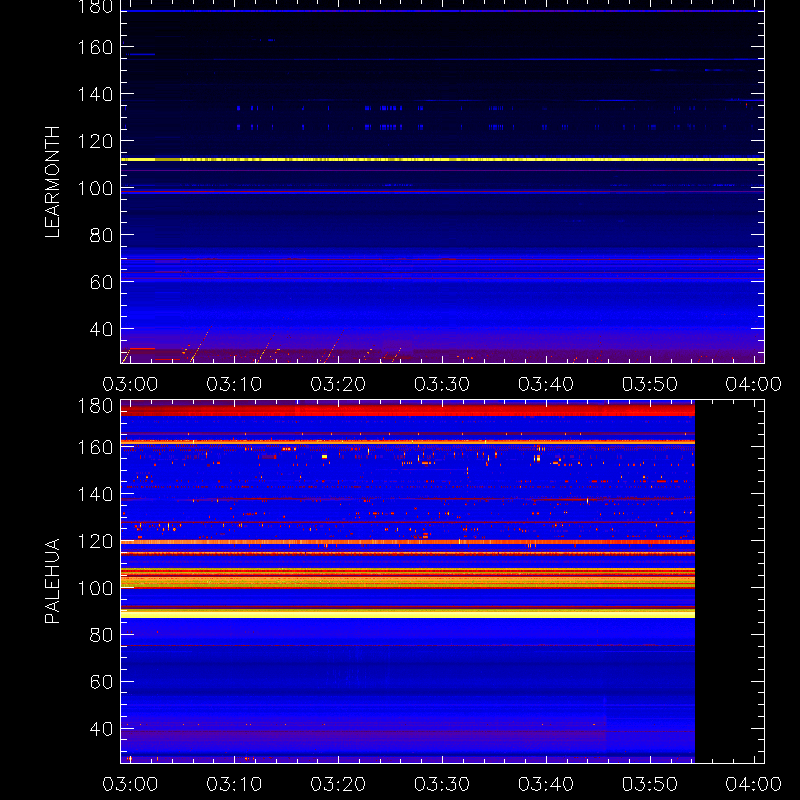
Task: Select the 120 tick label on Palehua axis
Action: (95, 541)
